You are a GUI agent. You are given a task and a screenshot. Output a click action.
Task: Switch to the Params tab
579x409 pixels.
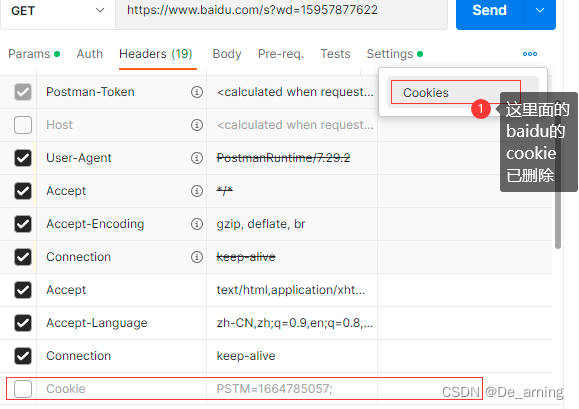point(34,54)
